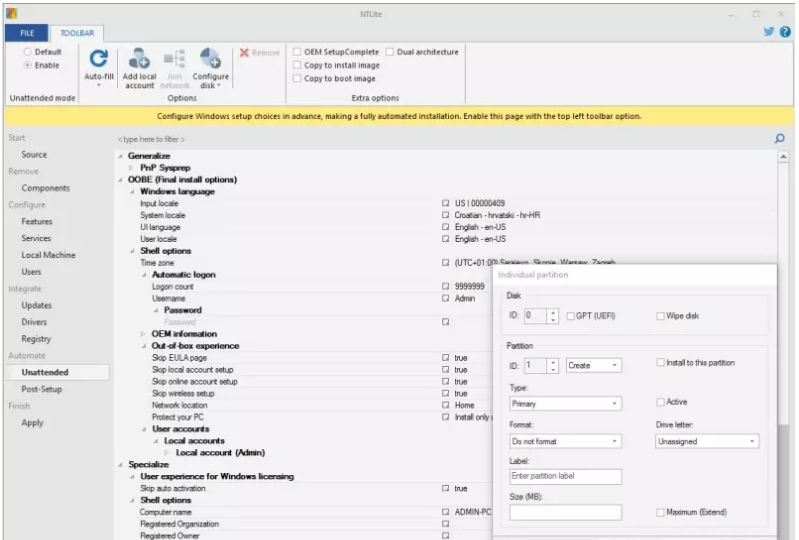This screenshot has width=799, height=540.
Task: Click the Add local account icon
Action: [x=139, y=59]
